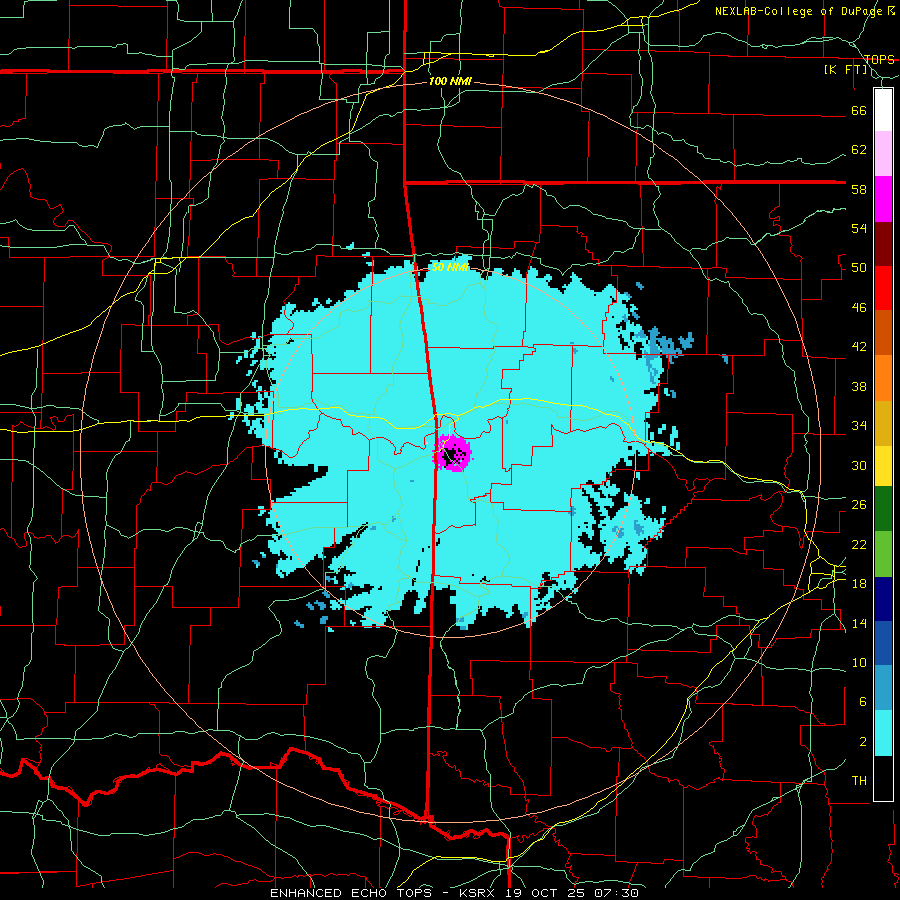This screenshot has width=900, height=900.
Task: Click the legend value '62'
Action: 859,150
